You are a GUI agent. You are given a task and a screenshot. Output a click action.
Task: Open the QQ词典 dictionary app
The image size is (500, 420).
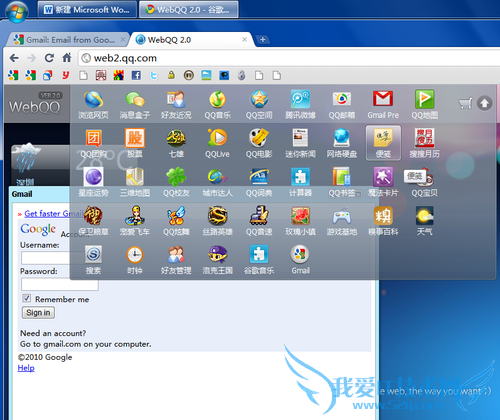pos(259,182)
